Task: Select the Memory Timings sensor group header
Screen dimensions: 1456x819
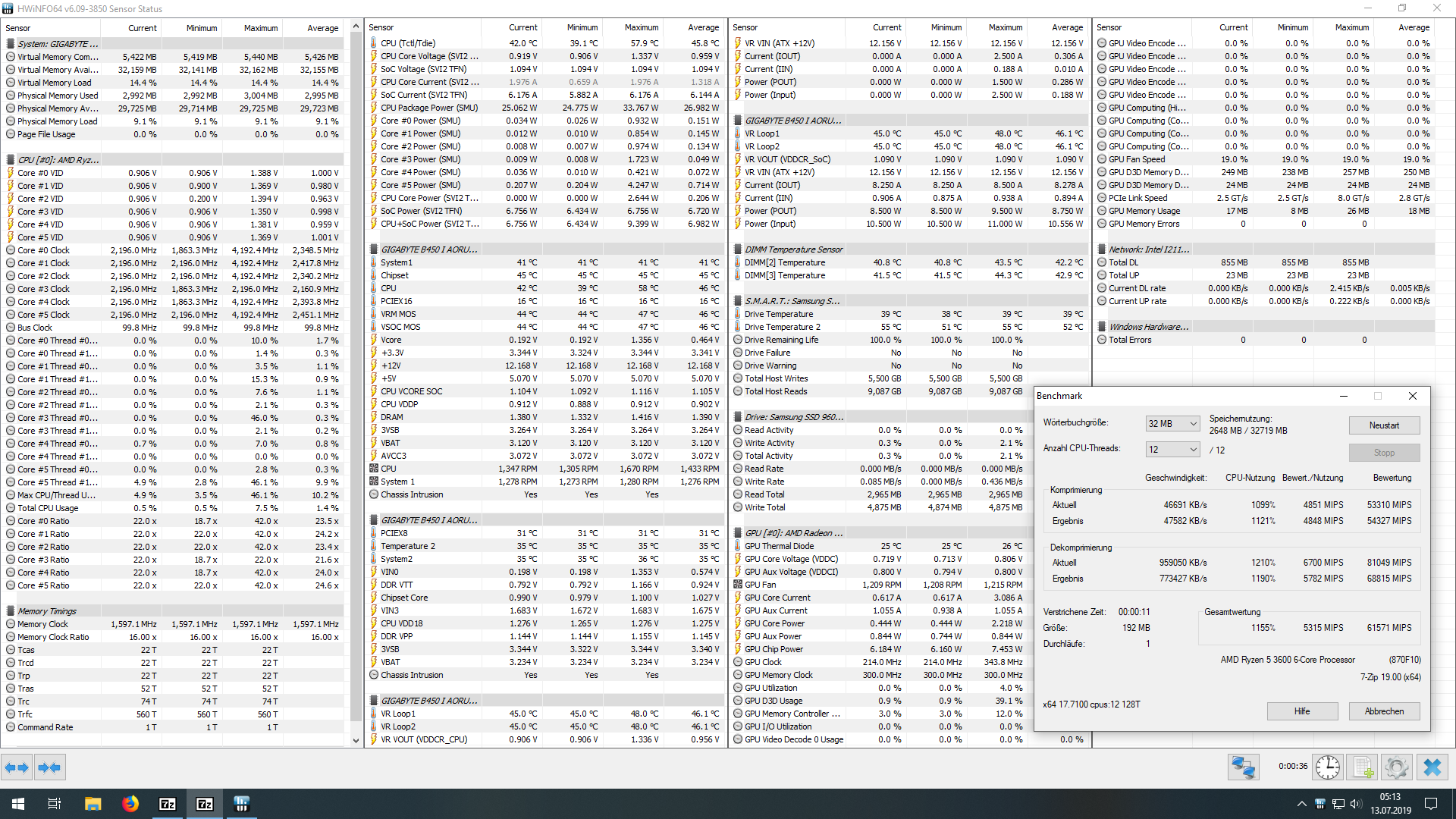Action: click(x=47, y=611)
